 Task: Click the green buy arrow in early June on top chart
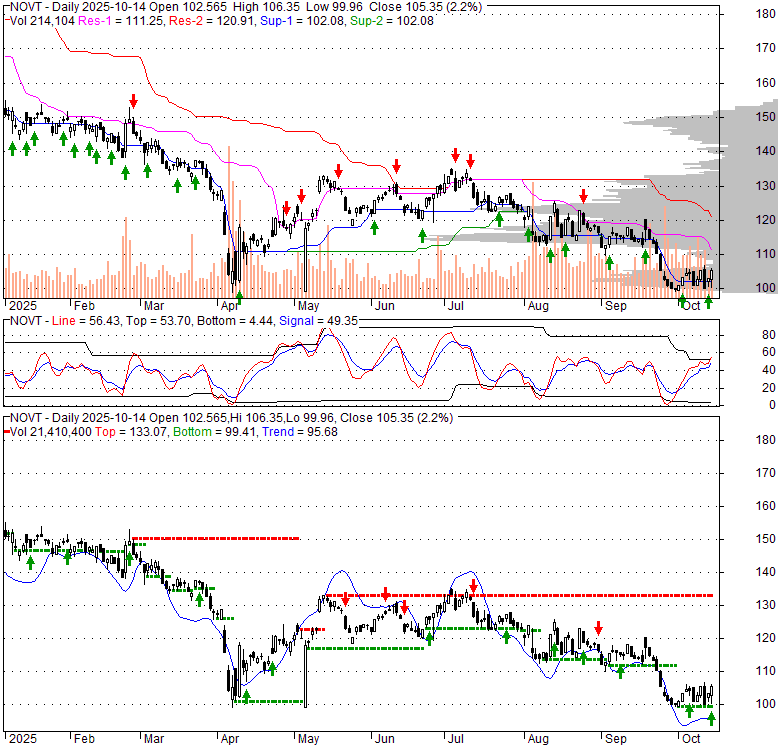coord(375,228)
